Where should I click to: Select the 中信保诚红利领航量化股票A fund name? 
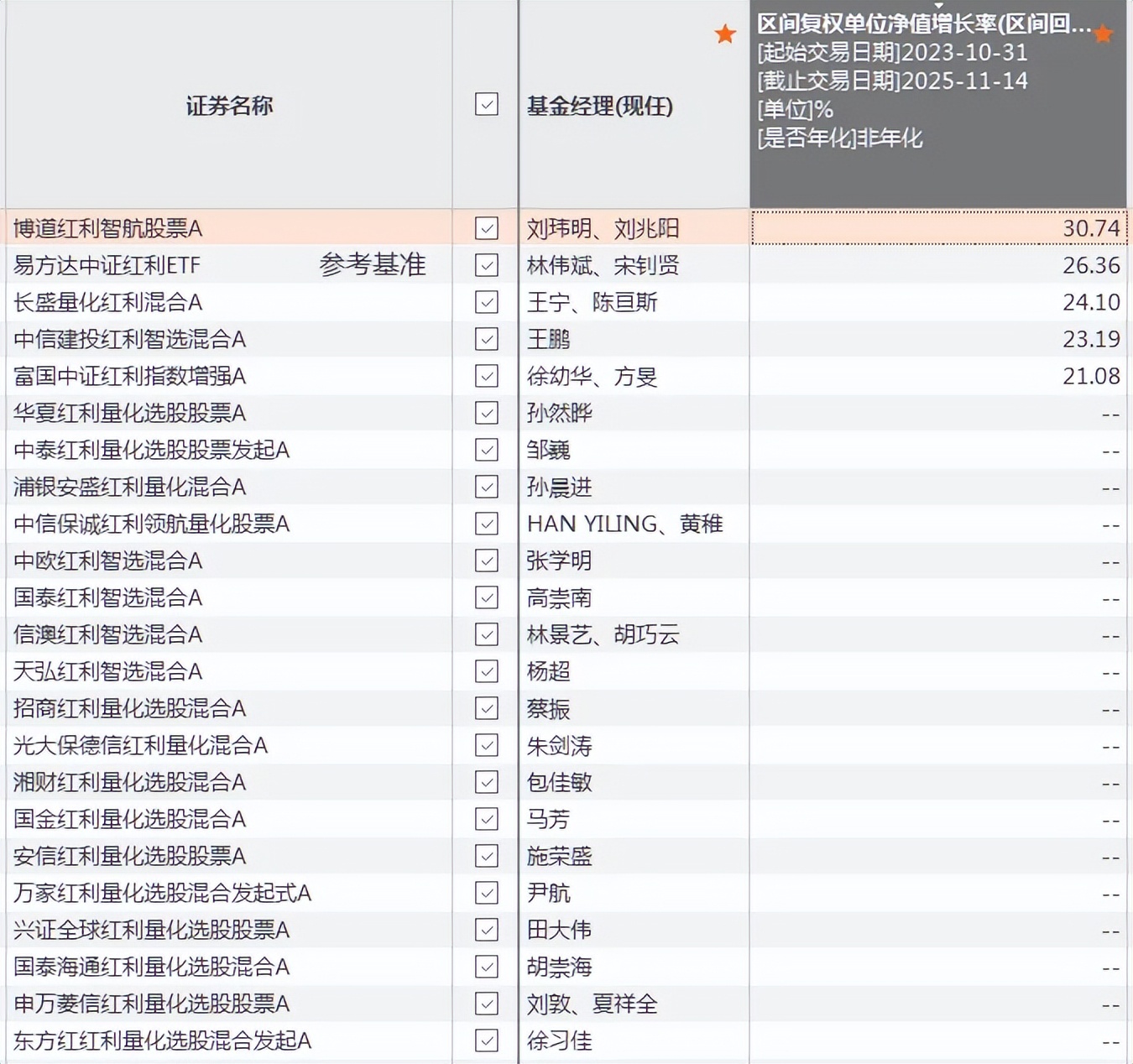click(x=152, y=524)
